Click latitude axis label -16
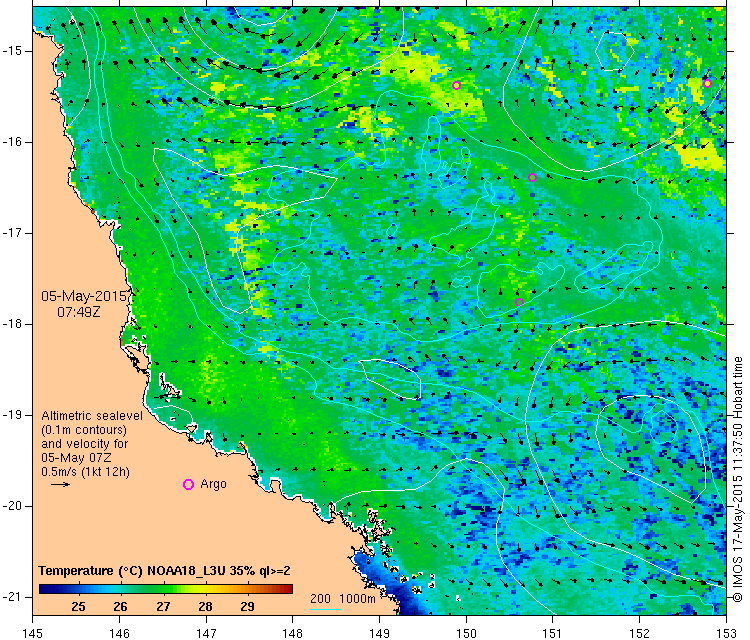The height and width of the screenshot is (640, 750). coord(11,142)
